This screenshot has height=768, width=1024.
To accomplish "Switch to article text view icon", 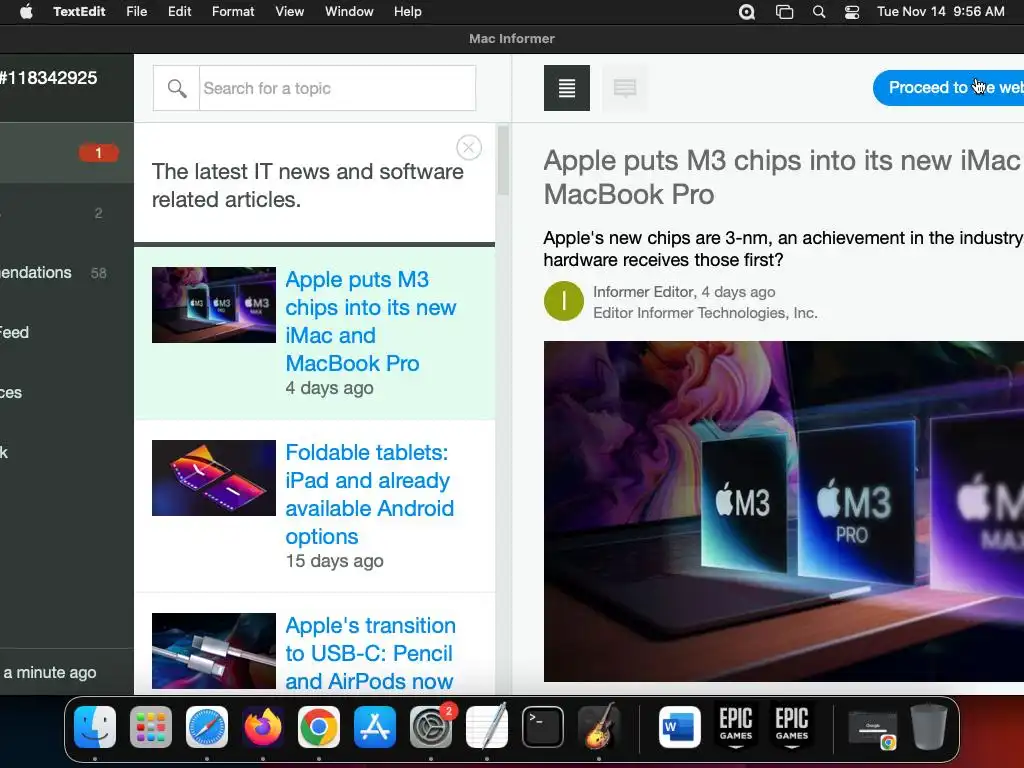I will 567,88.
